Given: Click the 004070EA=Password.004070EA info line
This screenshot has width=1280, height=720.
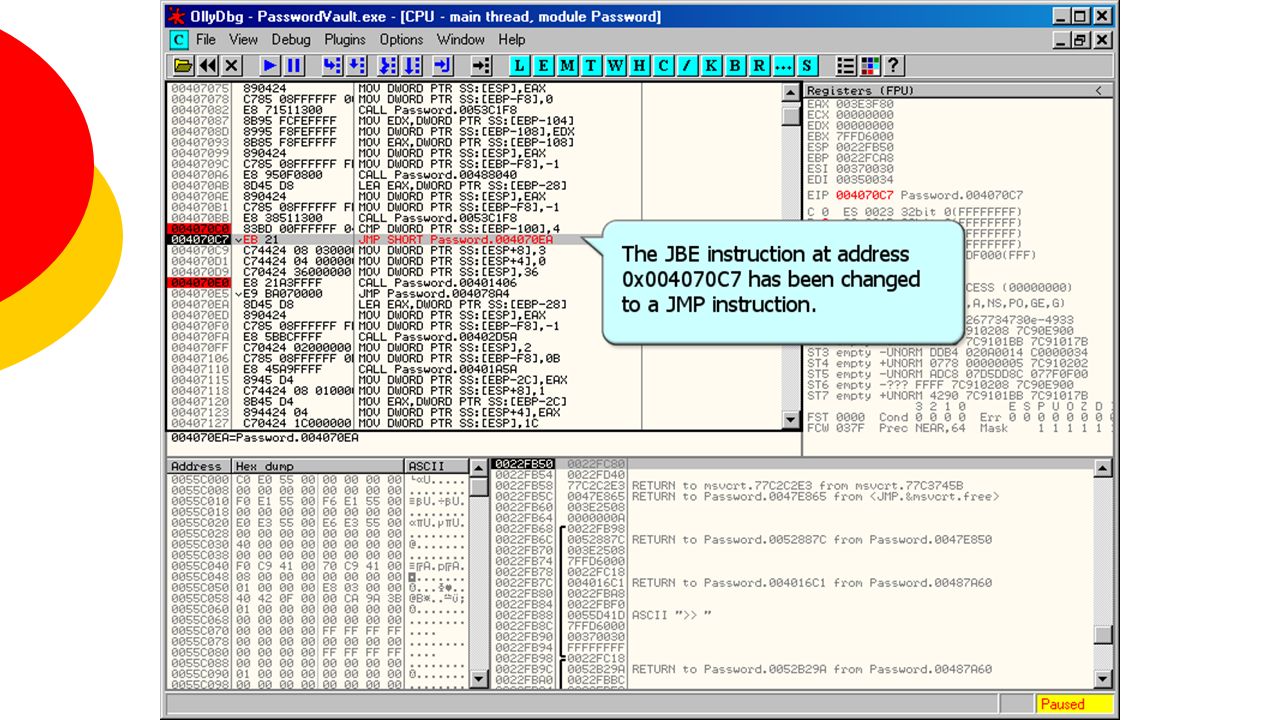Looking at the screenshot, I should click(265, 438).
